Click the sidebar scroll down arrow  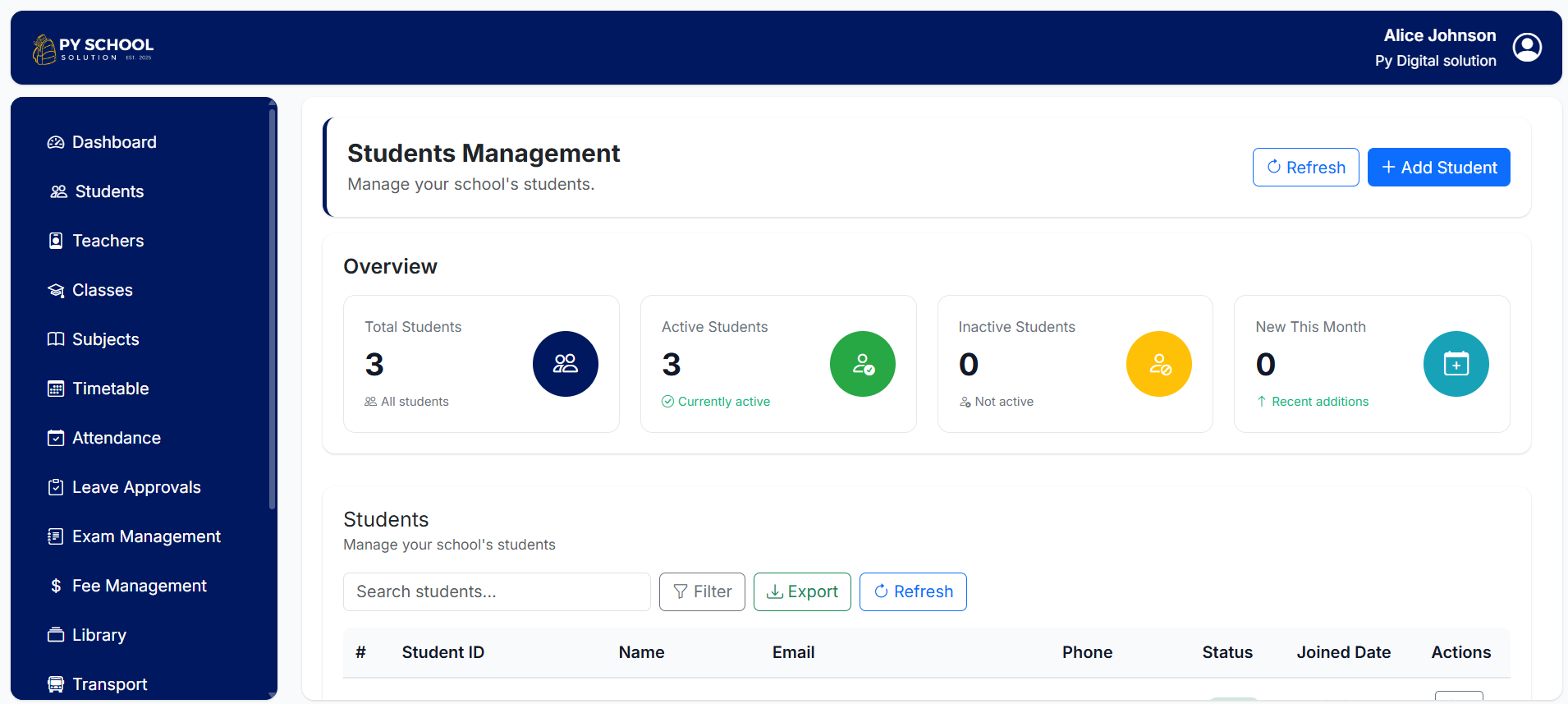click(x=273, y=695)
